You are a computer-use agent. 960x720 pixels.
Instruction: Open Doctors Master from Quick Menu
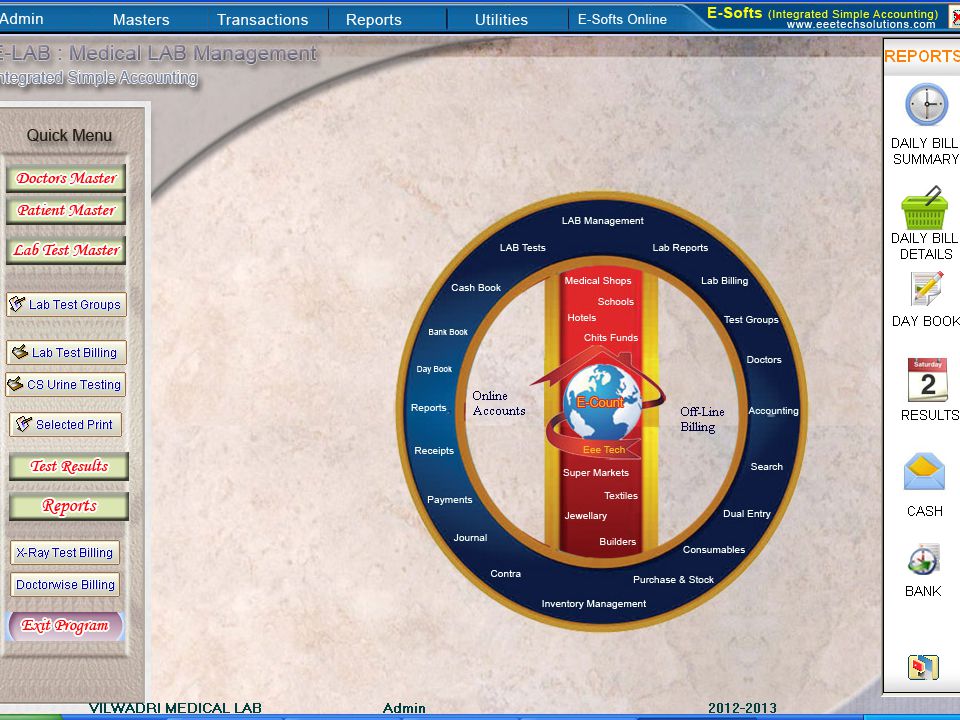click(x=66, y=178)
